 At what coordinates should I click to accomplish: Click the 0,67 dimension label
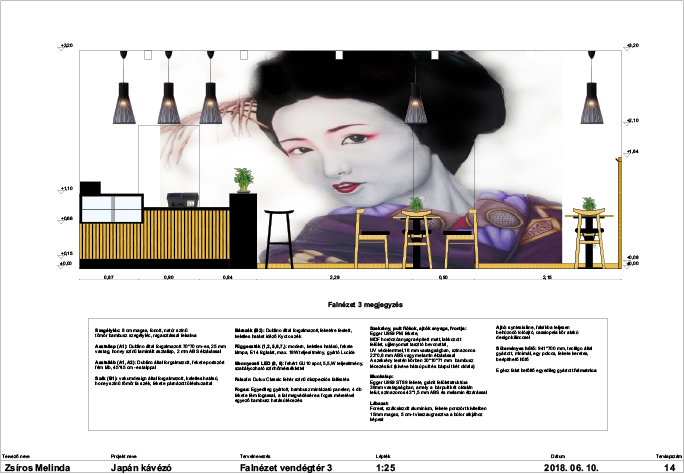(x=109, y=276)
